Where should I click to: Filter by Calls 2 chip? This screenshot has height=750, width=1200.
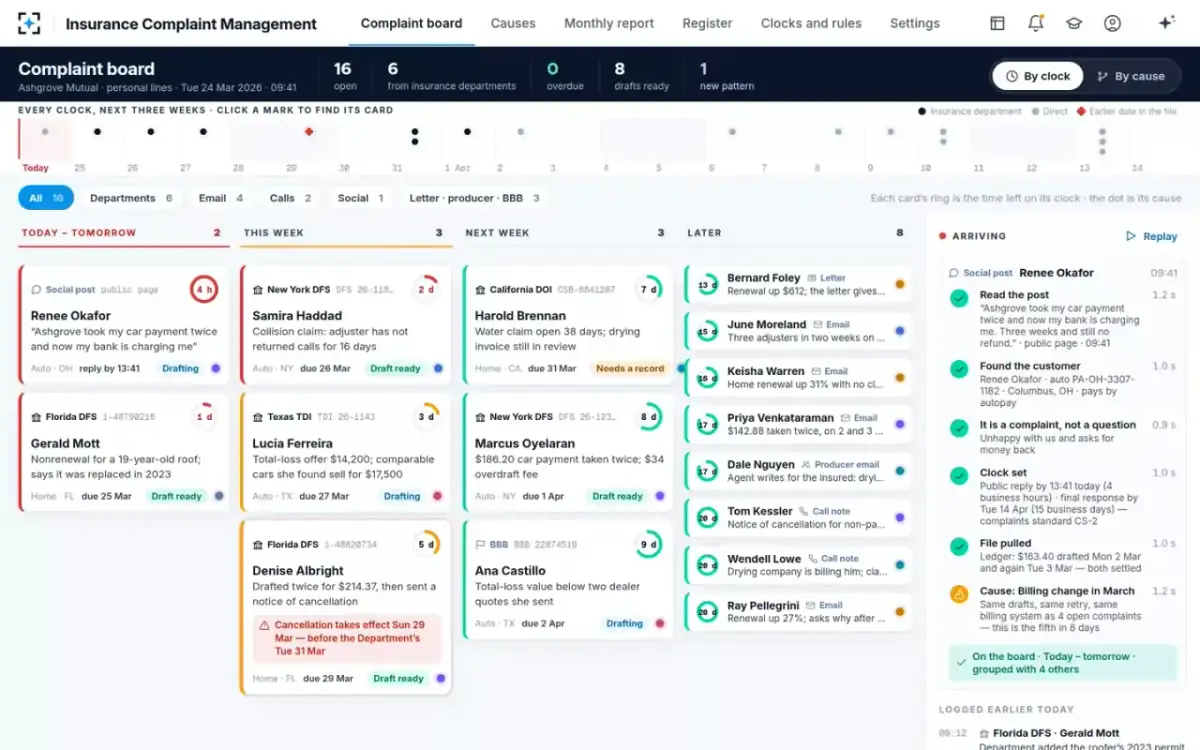(x=290, y=198)
